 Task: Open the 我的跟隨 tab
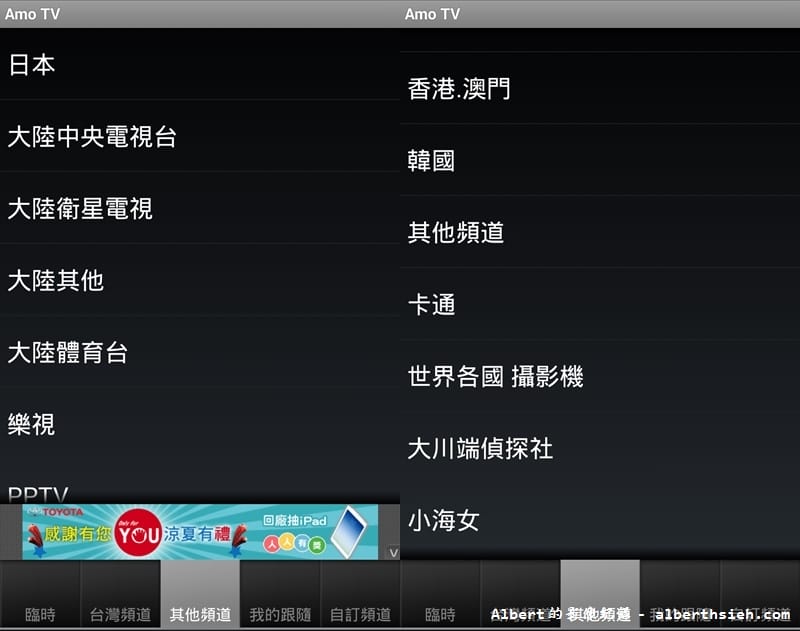coord(280,594)
